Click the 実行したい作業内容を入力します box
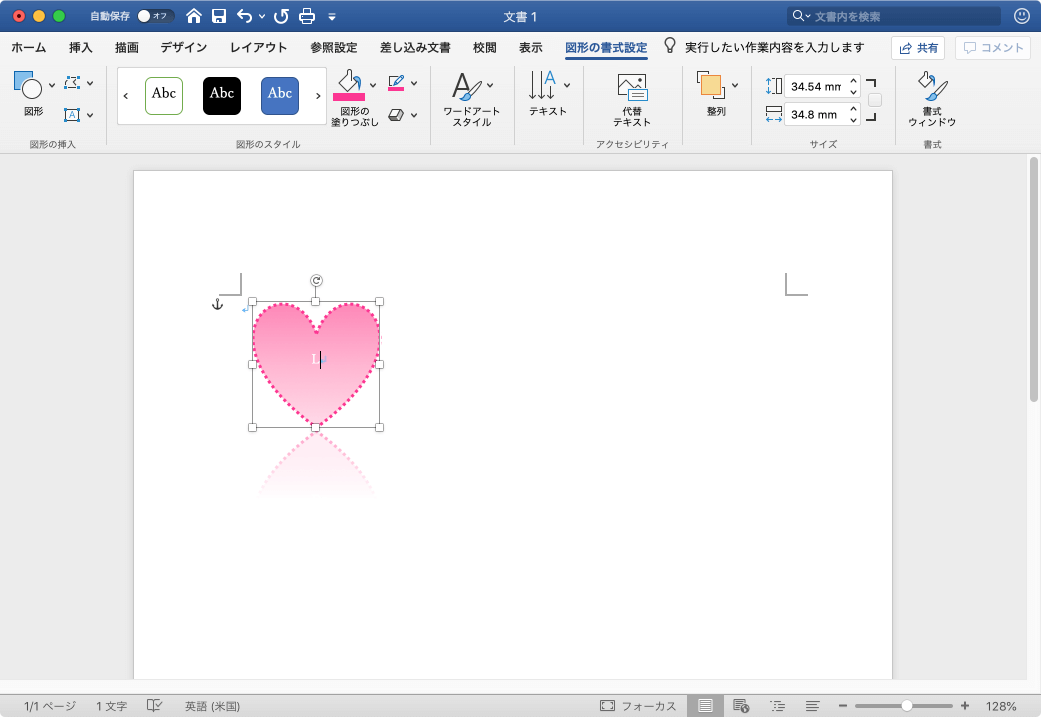 click(774, 47)
